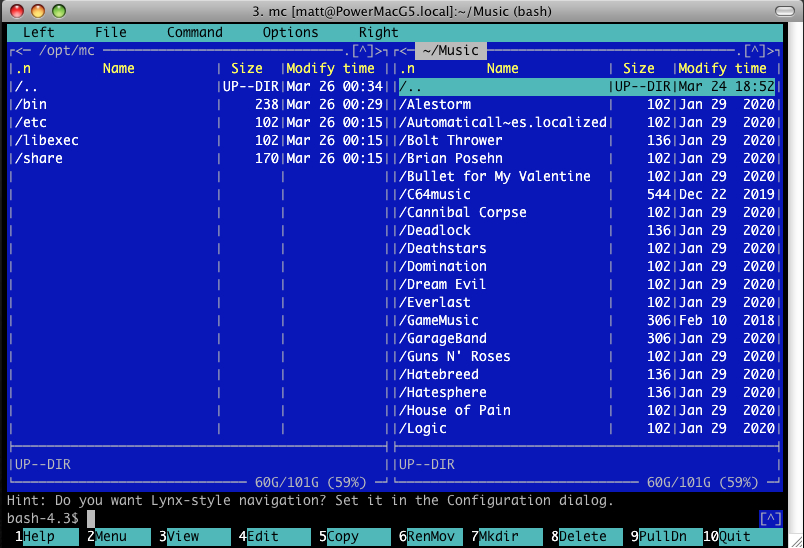Click the bash-4.3$ command line

[382, 519]
